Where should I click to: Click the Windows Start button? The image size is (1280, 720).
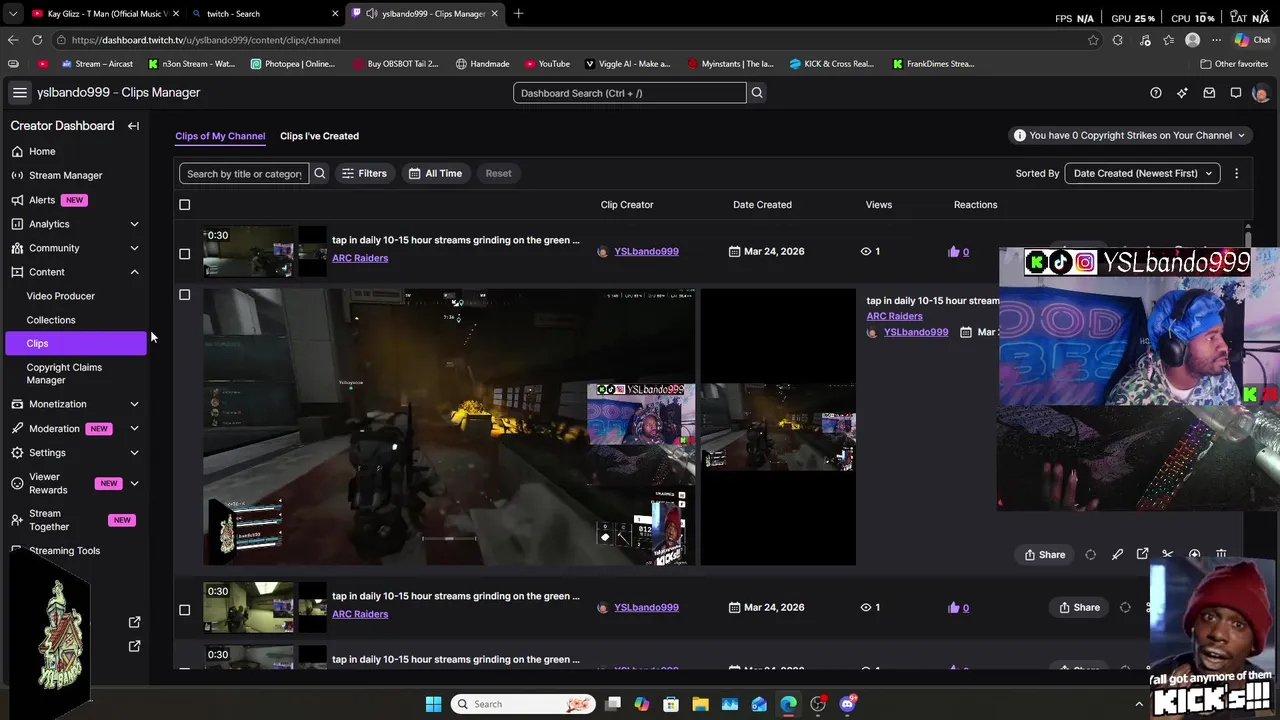point(433,704)
